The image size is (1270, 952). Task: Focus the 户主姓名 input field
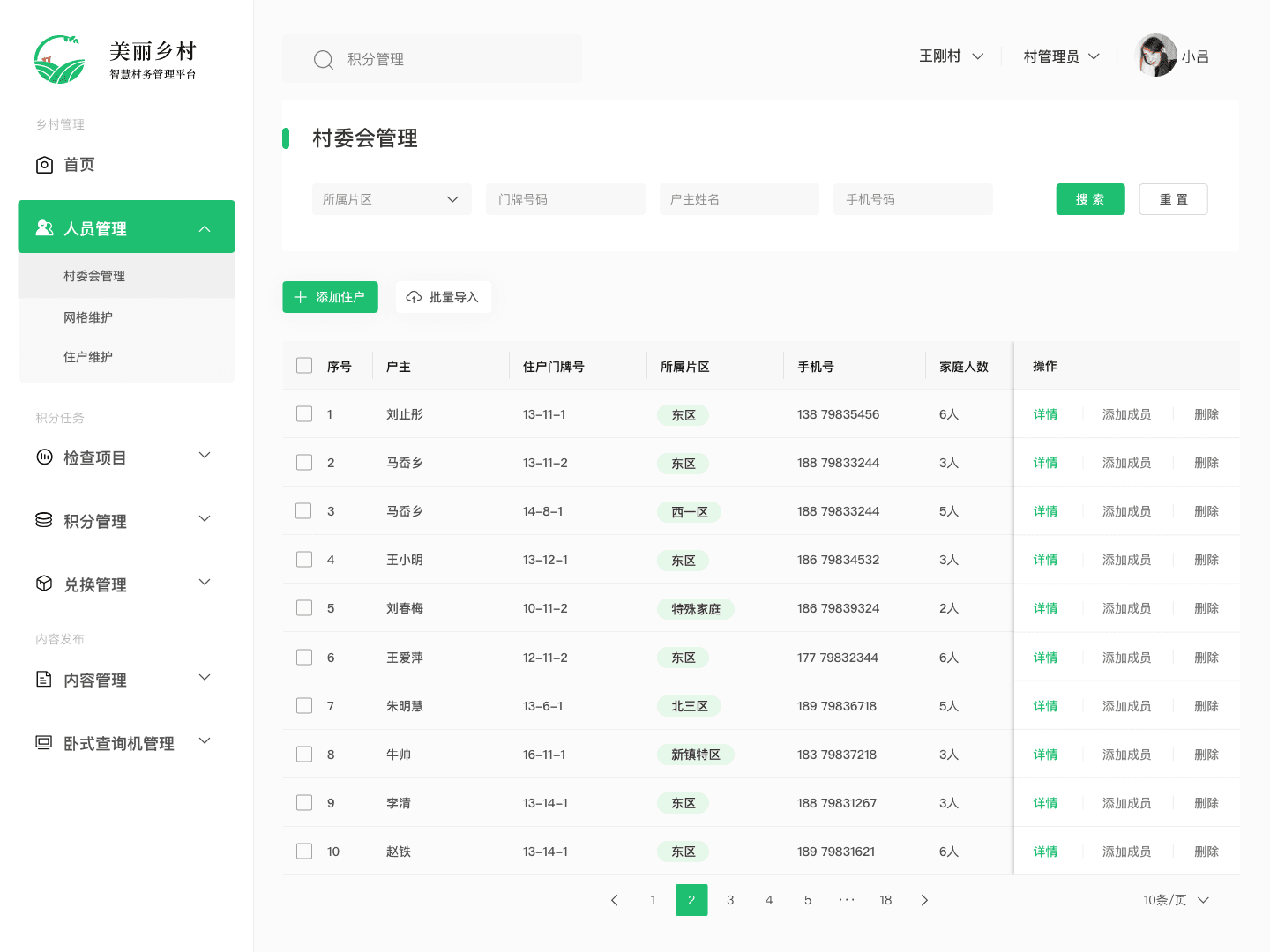click(739, 199)
